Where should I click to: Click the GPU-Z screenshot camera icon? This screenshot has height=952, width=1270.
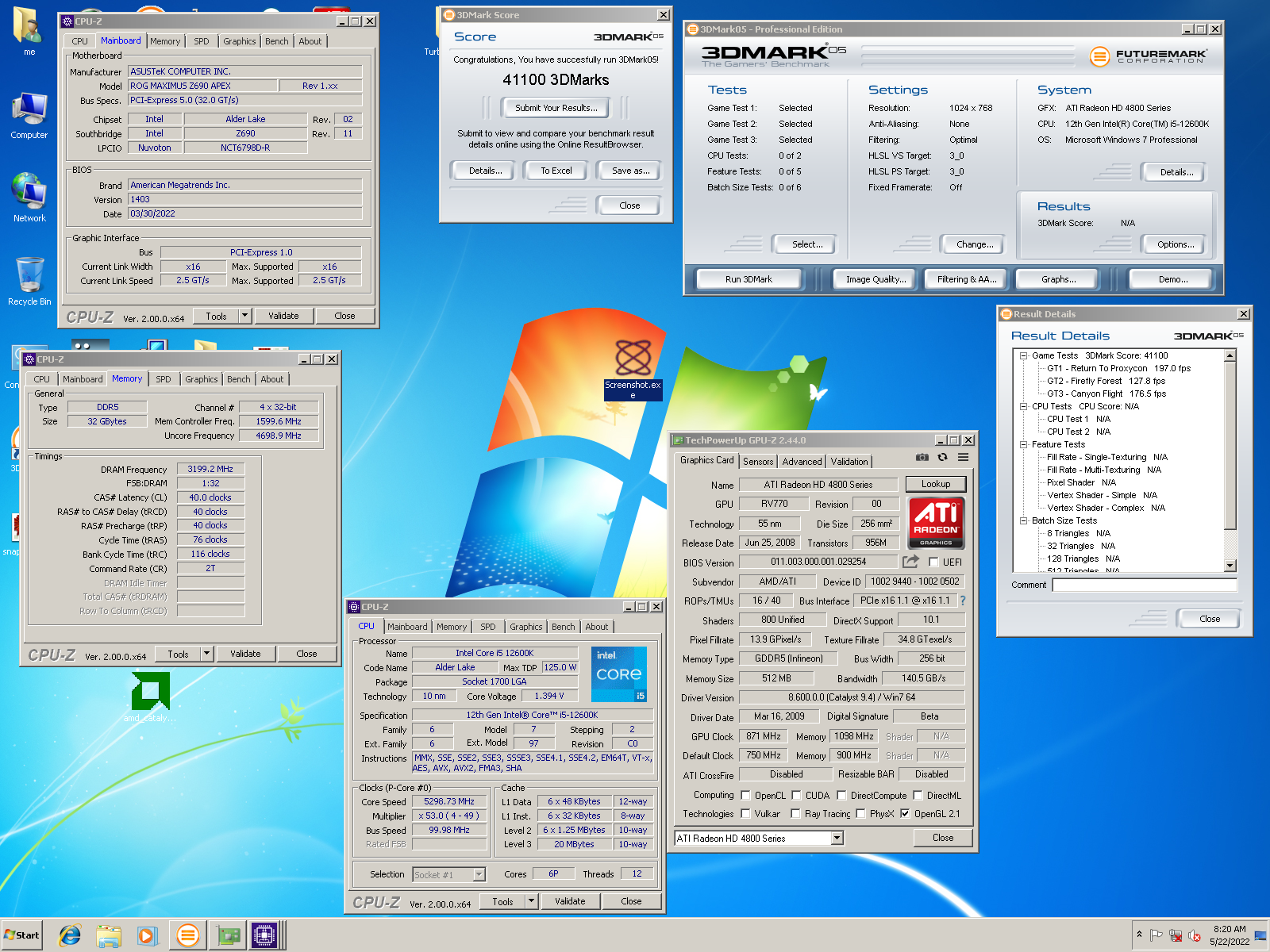[922, 458]
